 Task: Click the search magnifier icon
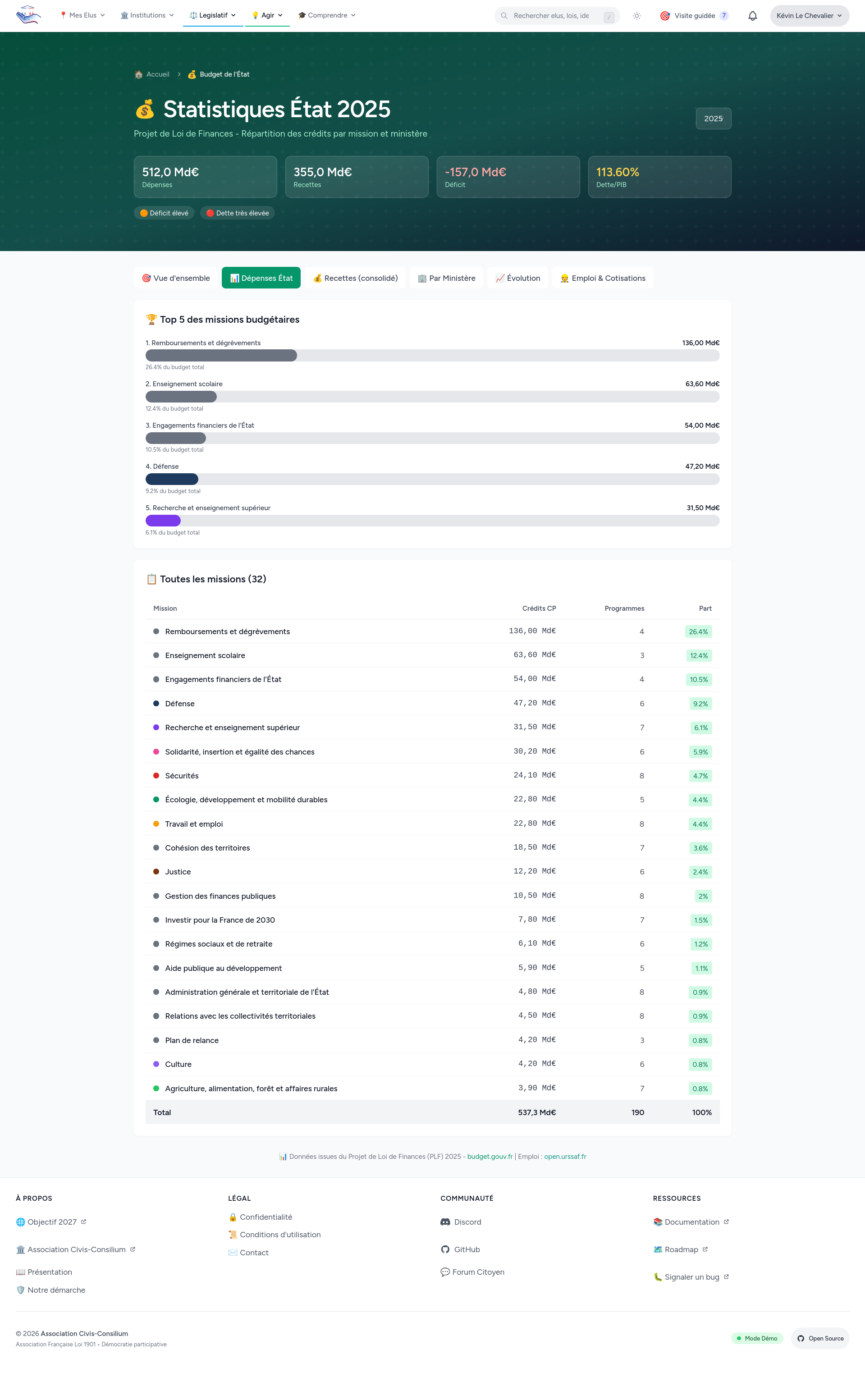(504, 16)
